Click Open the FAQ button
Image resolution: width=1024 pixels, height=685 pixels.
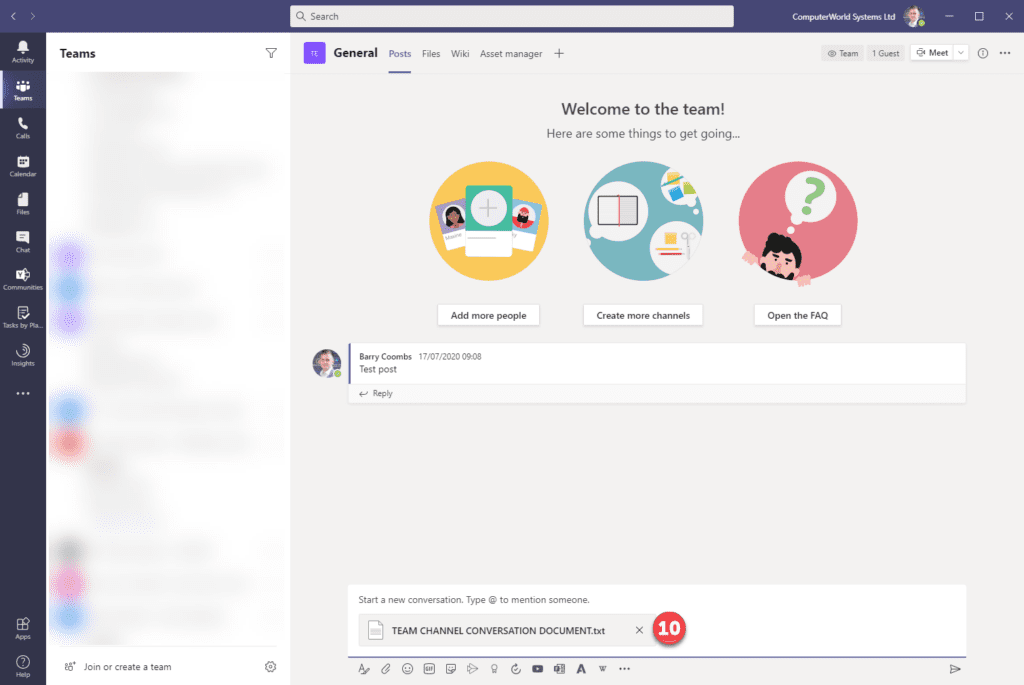(x=797, y=315)
